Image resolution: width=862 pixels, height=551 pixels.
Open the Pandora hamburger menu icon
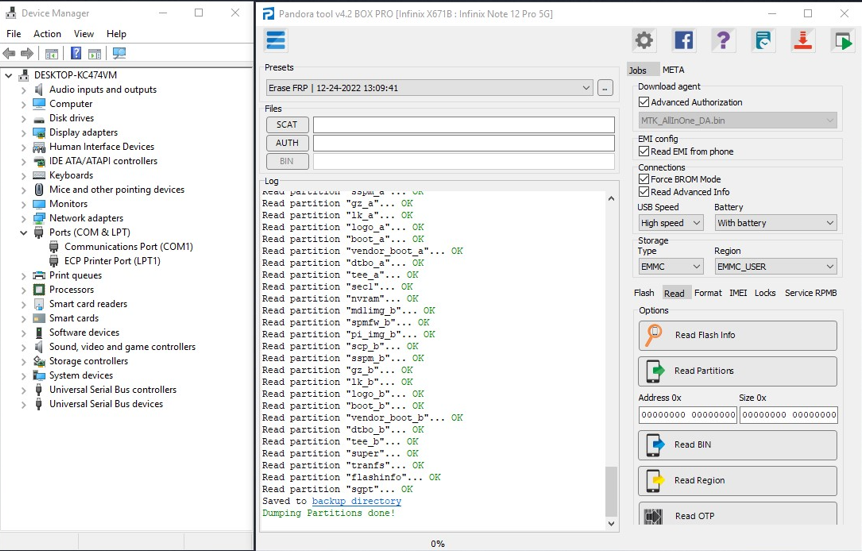(x=275, y=40)
